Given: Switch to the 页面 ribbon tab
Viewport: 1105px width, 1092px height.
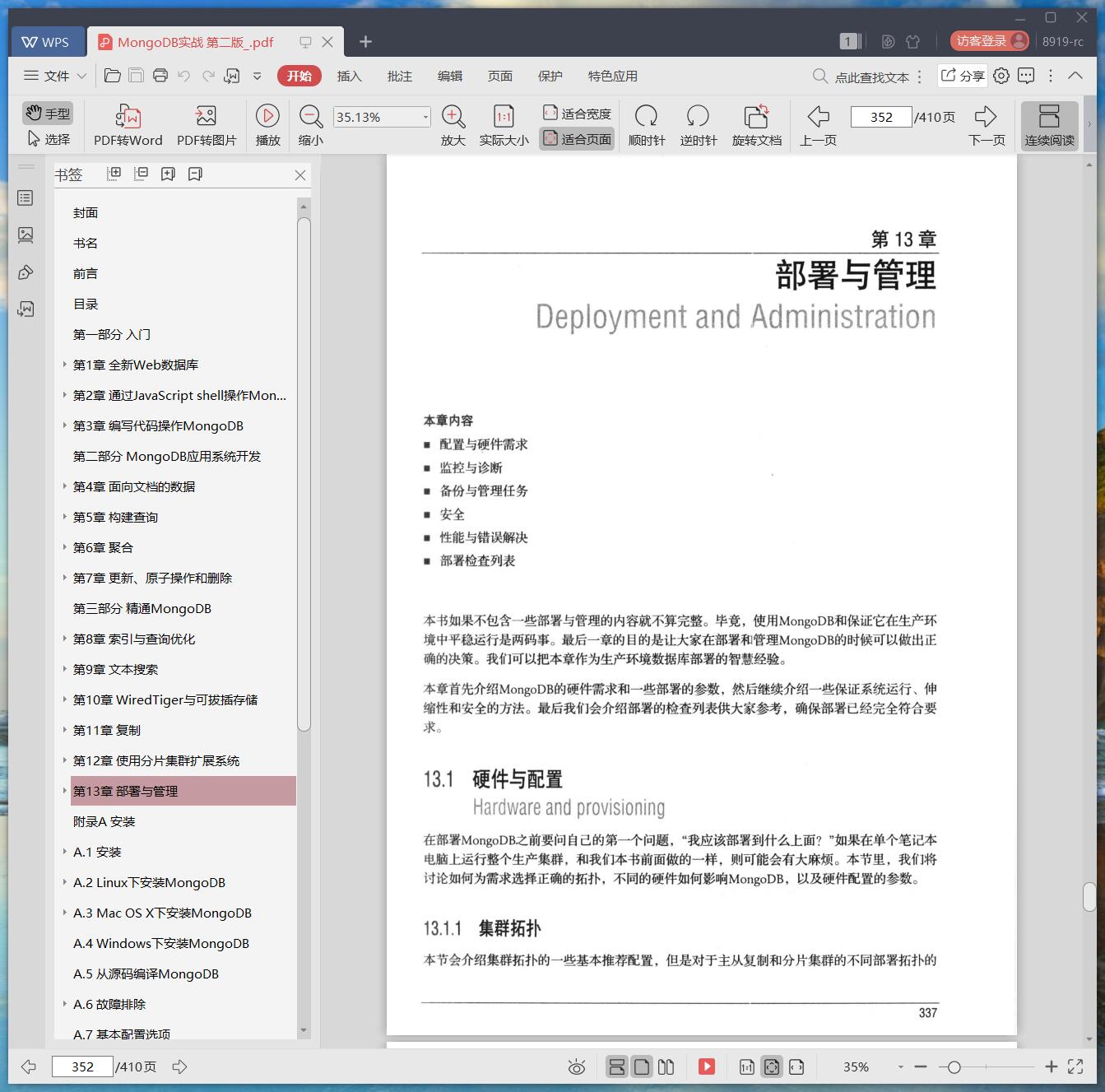Looking at the screenshot, I should click(x=499, y=76).
